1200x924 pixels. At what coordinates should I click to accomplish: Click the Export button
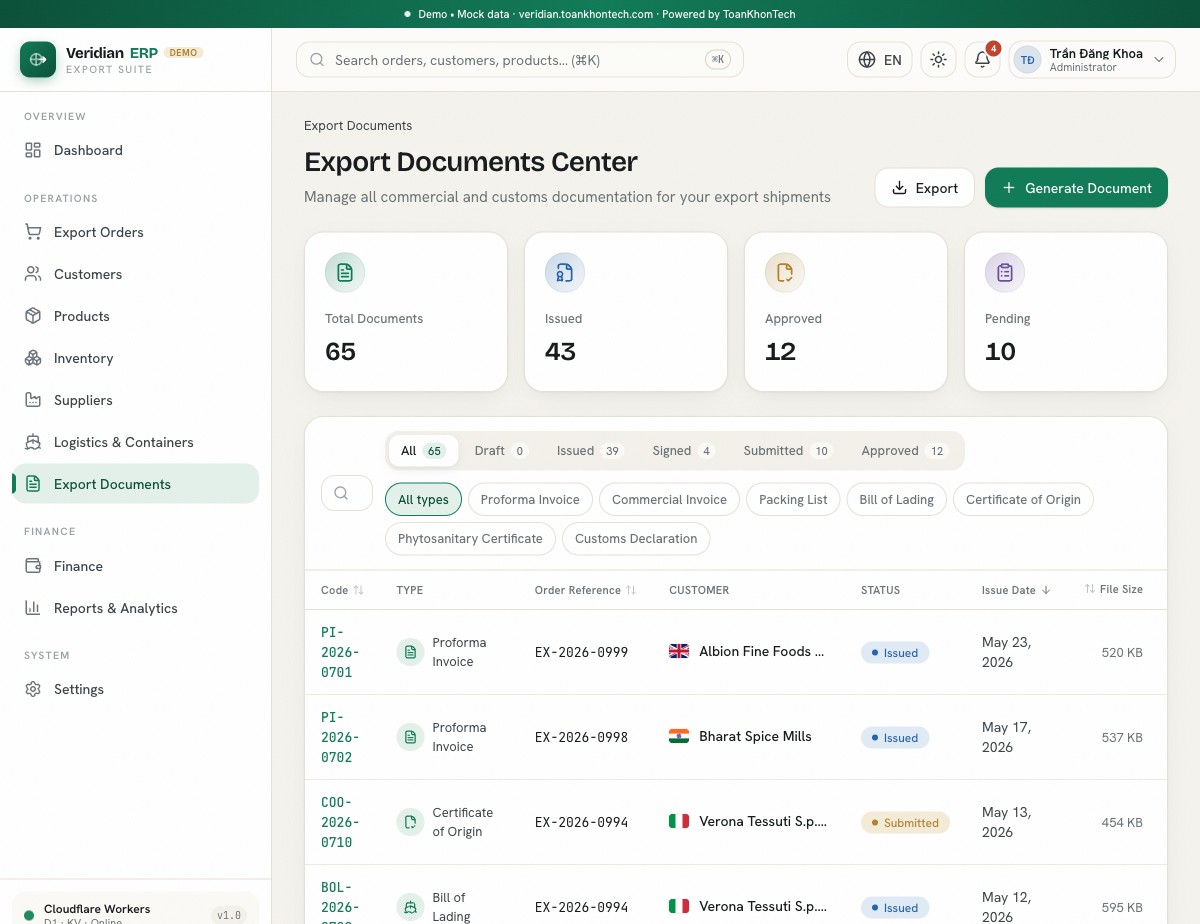tap(925, 188)
